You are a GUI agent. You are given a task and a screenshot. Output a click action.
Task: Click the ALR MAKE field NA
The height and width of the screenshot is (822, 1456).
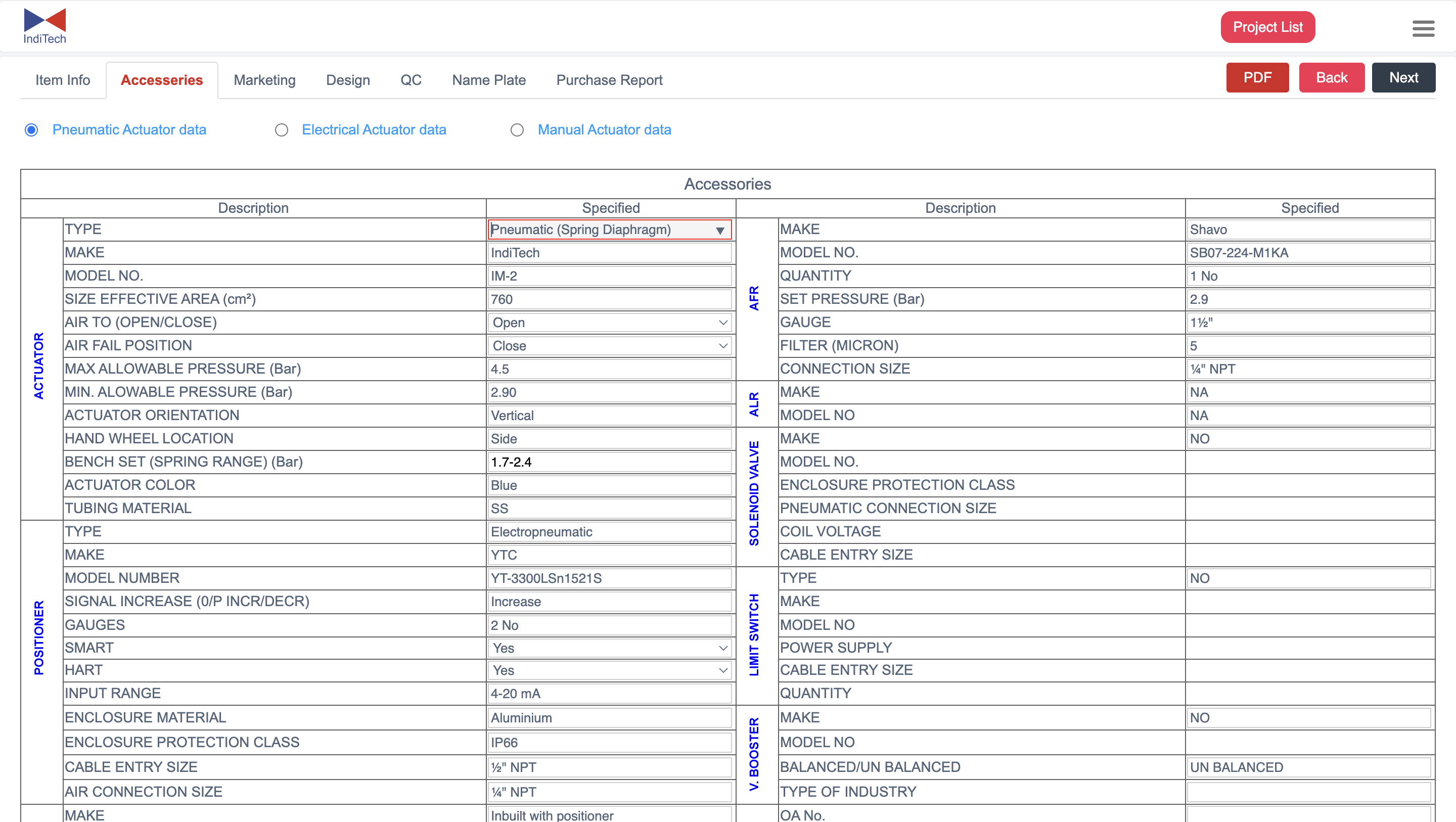tap(1309, 392)
